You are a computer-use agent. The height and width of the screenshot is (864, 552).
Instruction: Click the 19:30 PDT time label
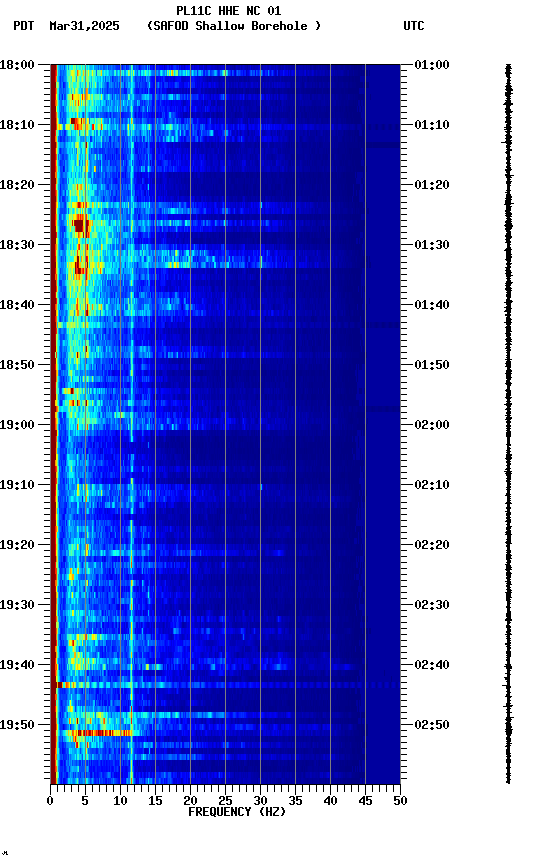[x=17, y=606]
